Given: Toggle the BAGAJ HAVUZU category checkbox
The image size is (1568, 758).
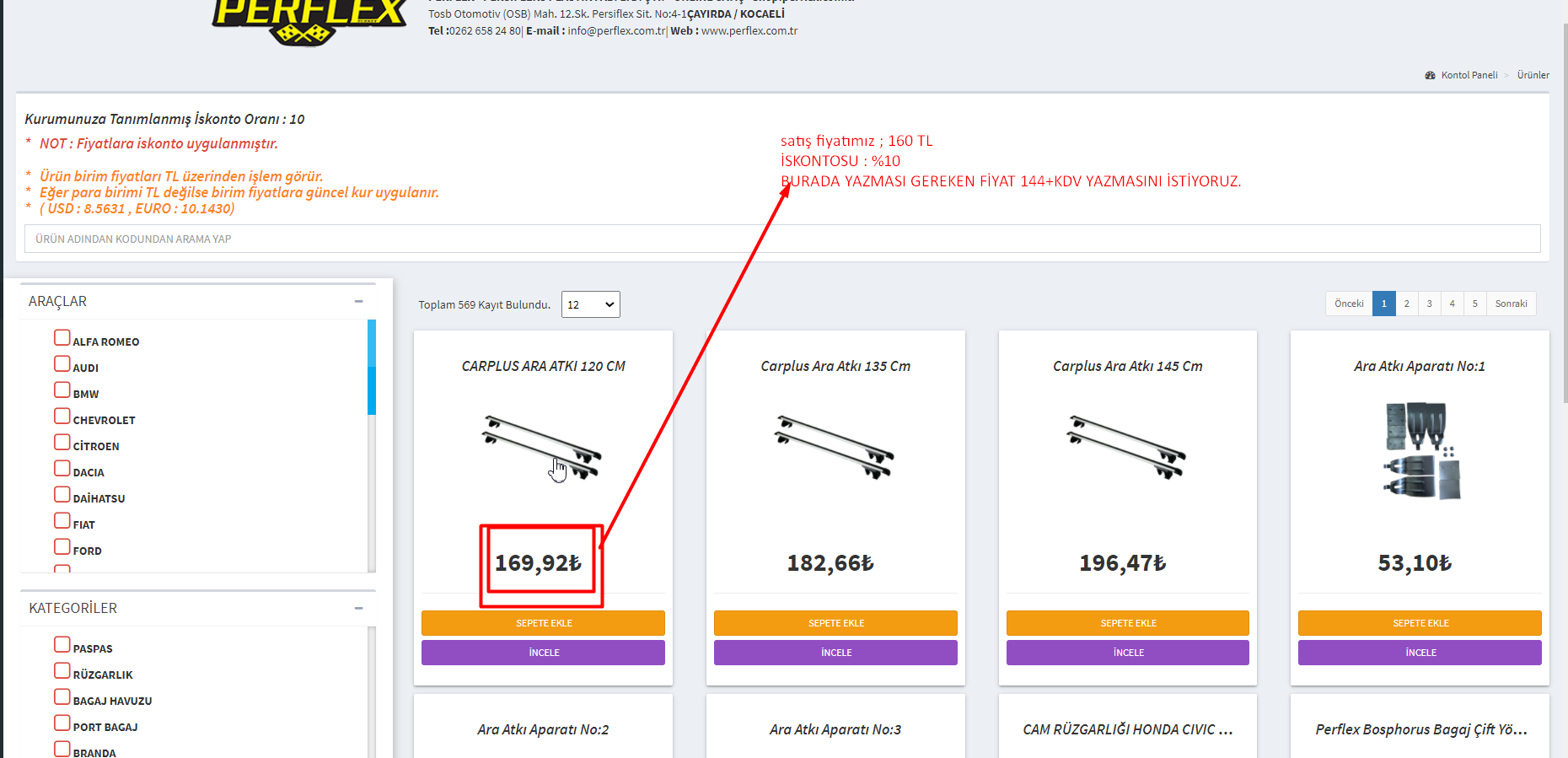Looking at the screenshot, I should [62, 697].
